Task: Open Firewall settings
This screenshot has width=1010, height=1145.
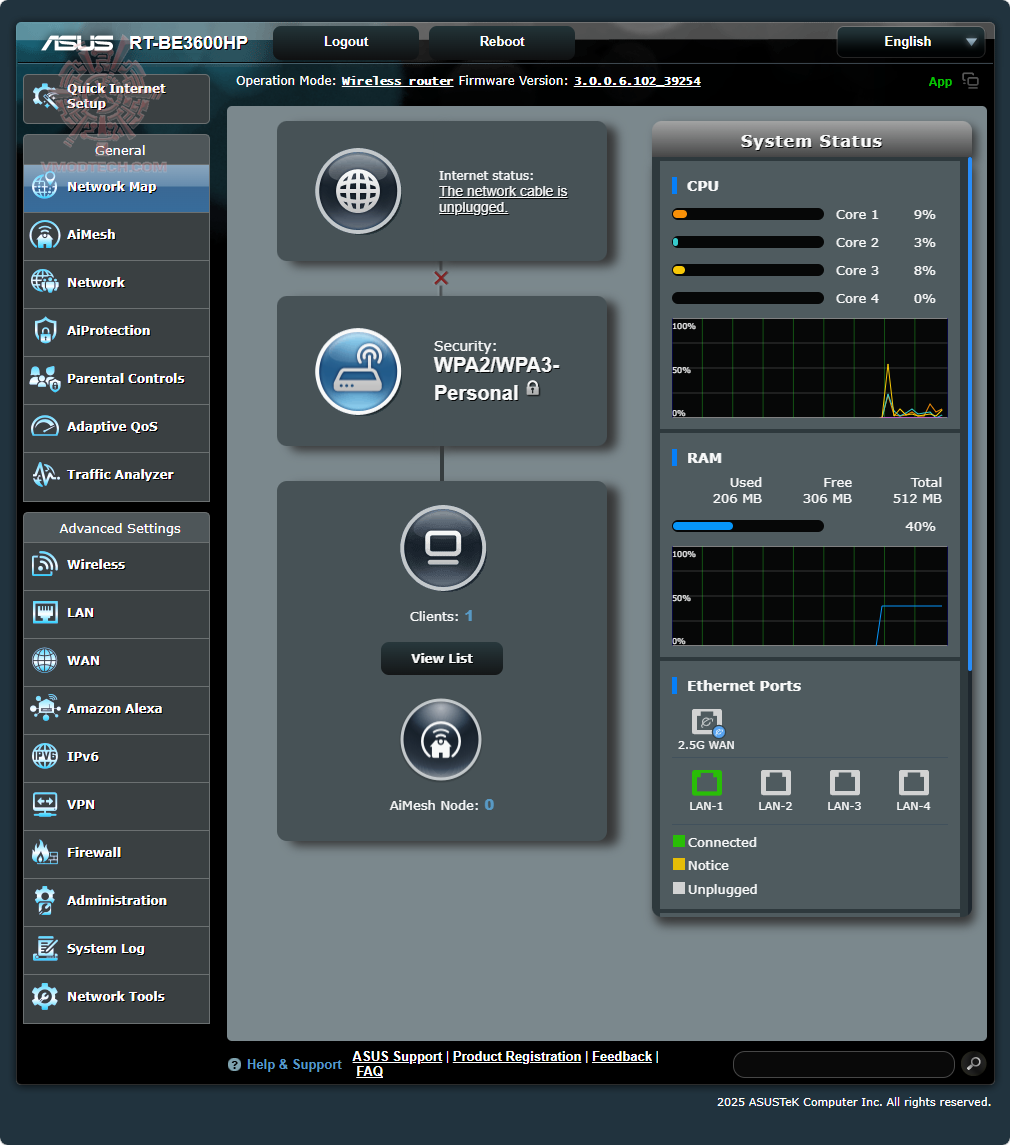Action: point(116,854)
